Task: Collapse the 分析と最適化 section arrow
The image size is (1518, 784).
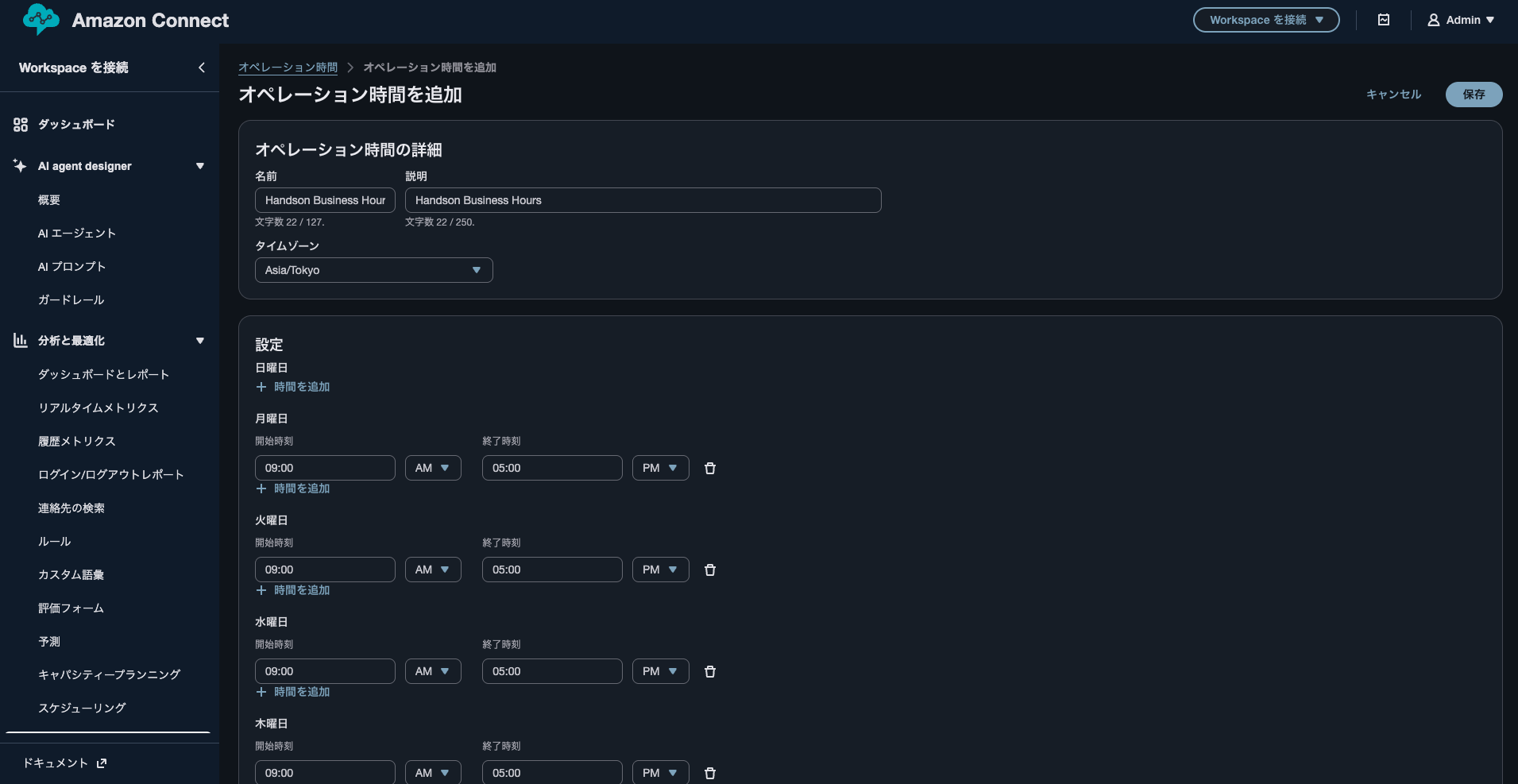Action: (200, 341)
